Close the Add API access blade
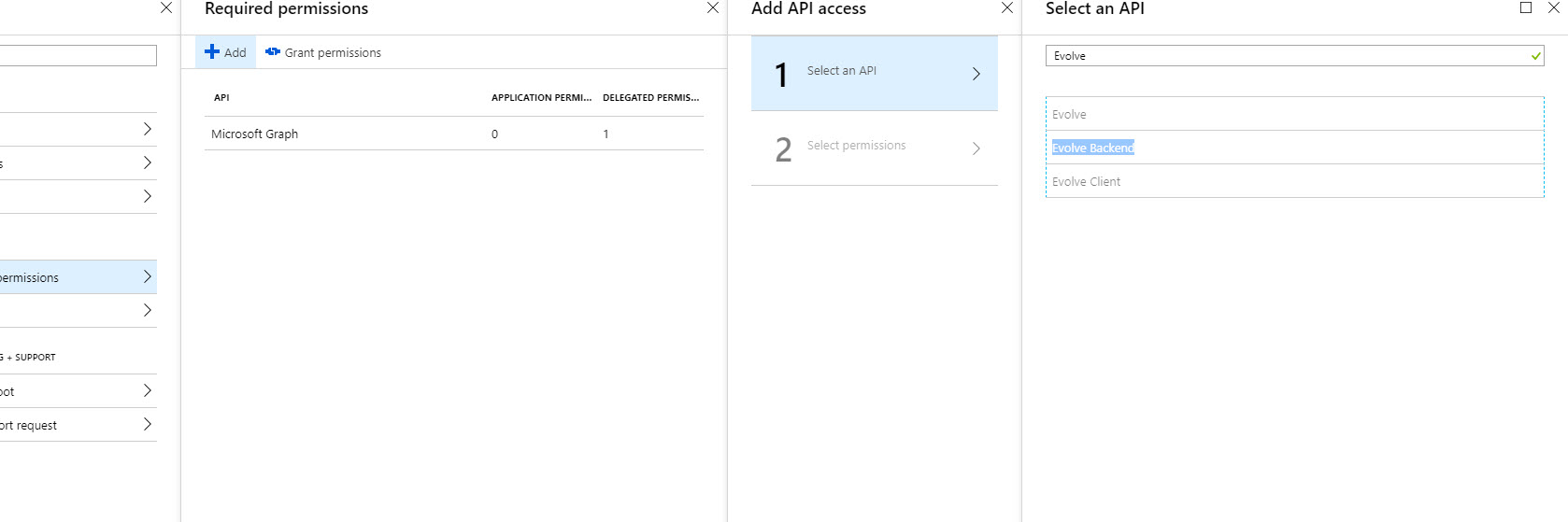Image resolution: width=1568 pixels, height=522 pixels. point(1007,7)
